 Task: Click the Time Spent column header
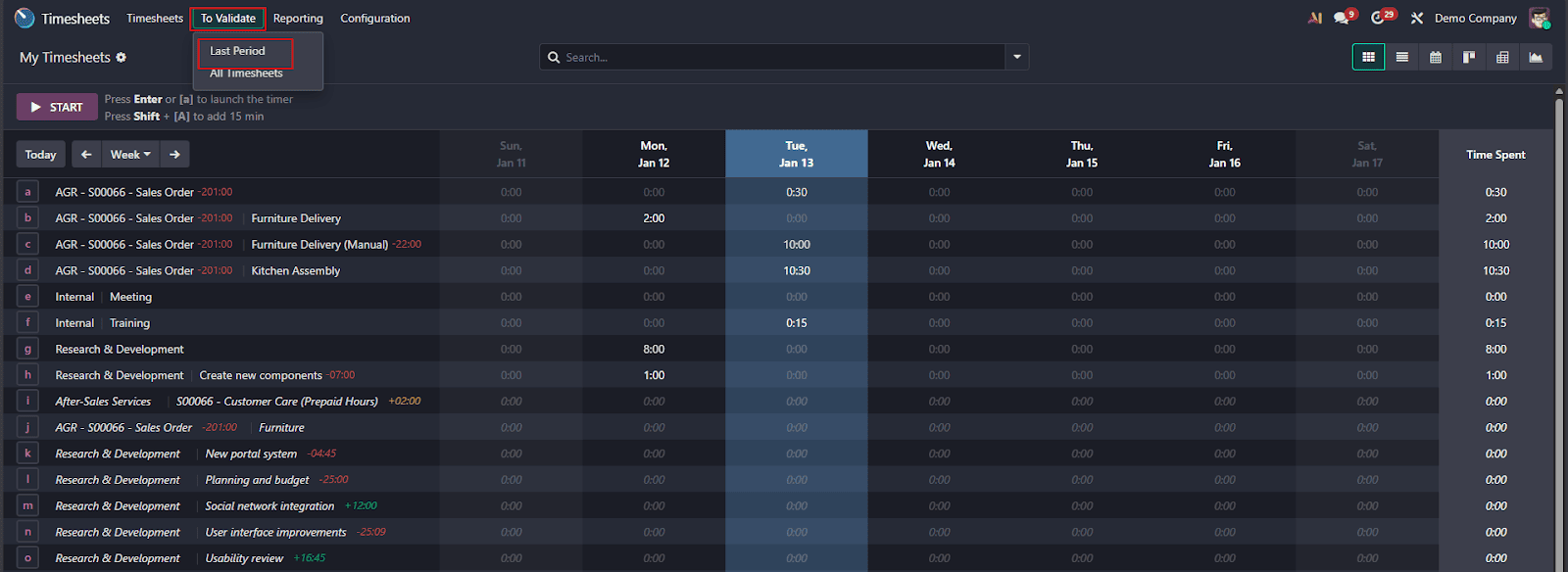(1495, 154)
